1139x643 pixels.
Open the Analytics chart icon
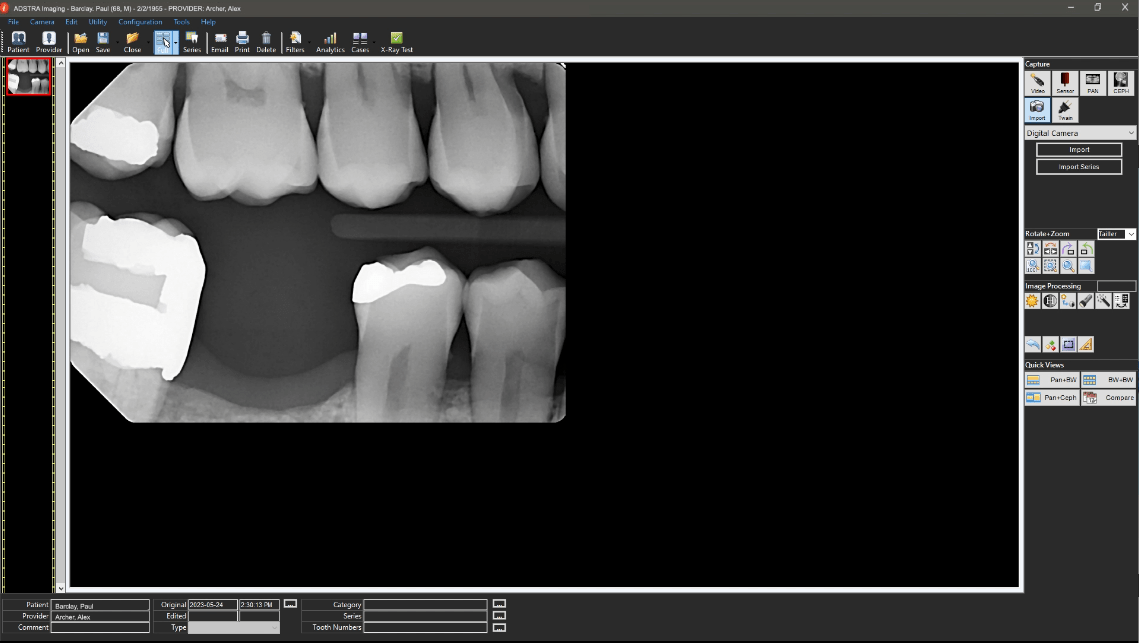[x=330, y=42]
